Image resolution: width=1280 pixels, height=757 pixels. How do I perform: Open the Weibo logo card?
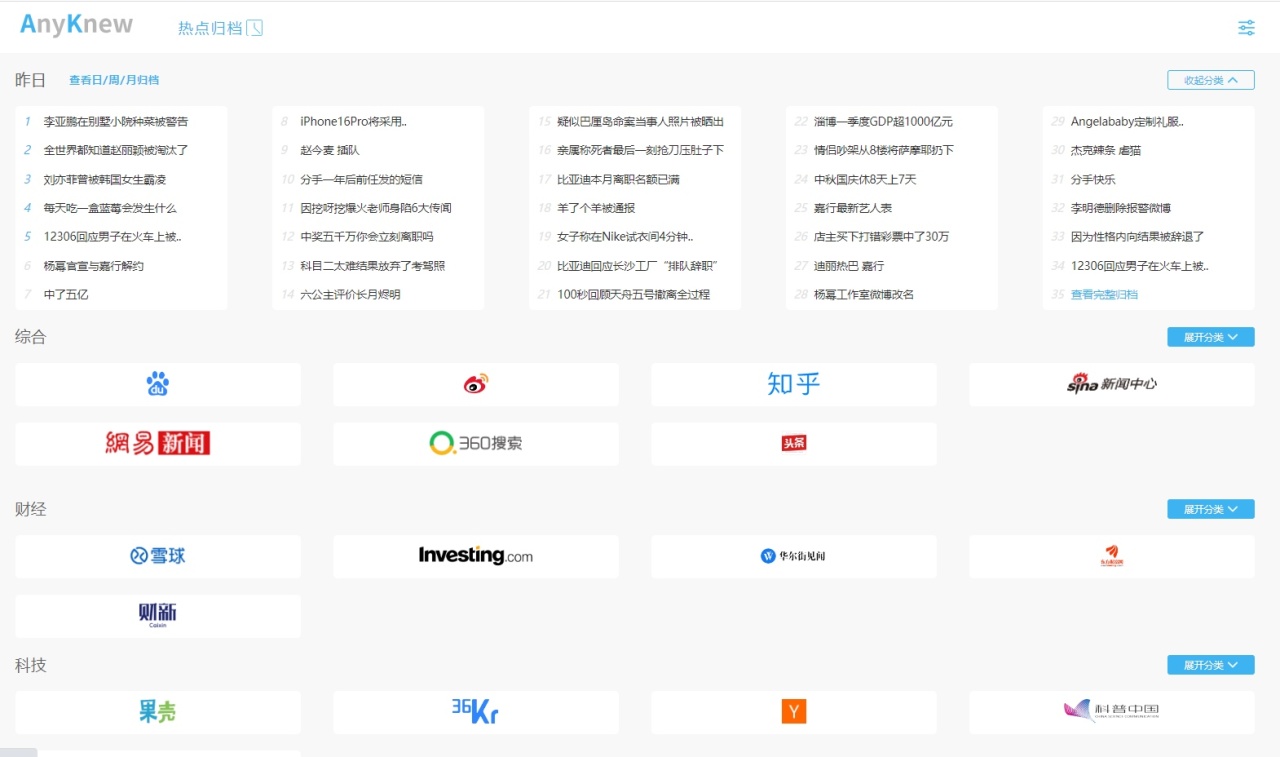pos(476,384)
